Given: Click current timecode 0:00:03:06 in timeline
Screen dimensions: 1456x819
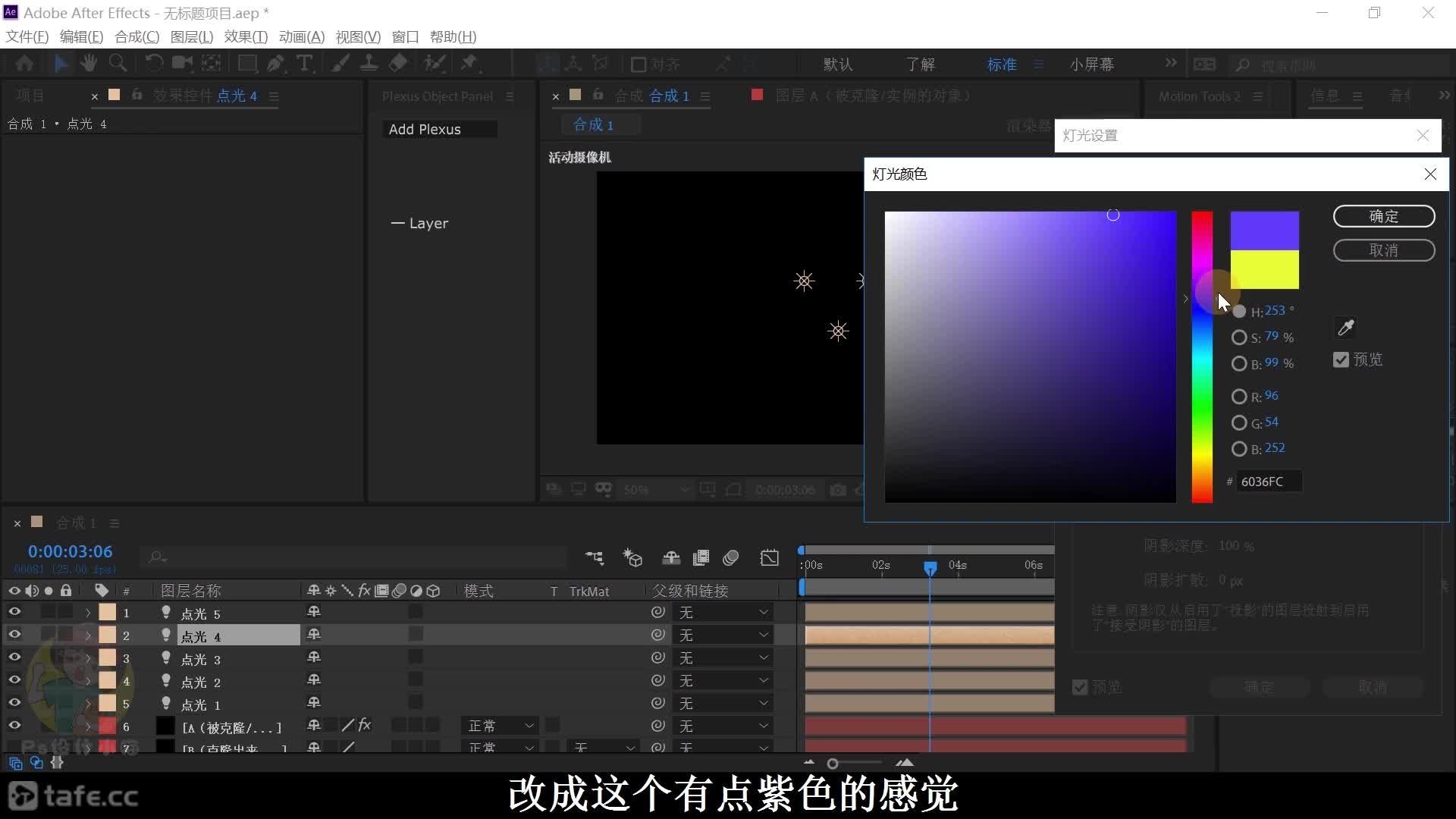Looking at the screenshot, I should (x=70, y=552).
